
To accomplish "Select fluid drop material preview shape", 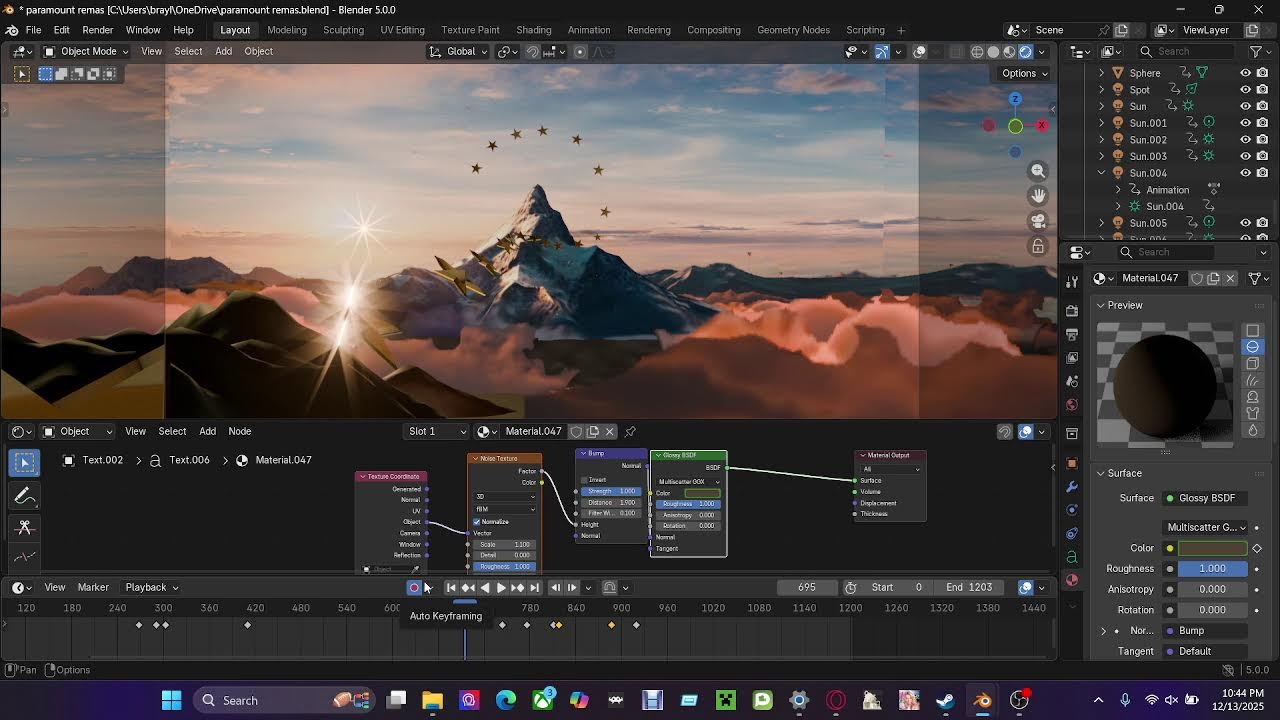I will (1252, 431).
